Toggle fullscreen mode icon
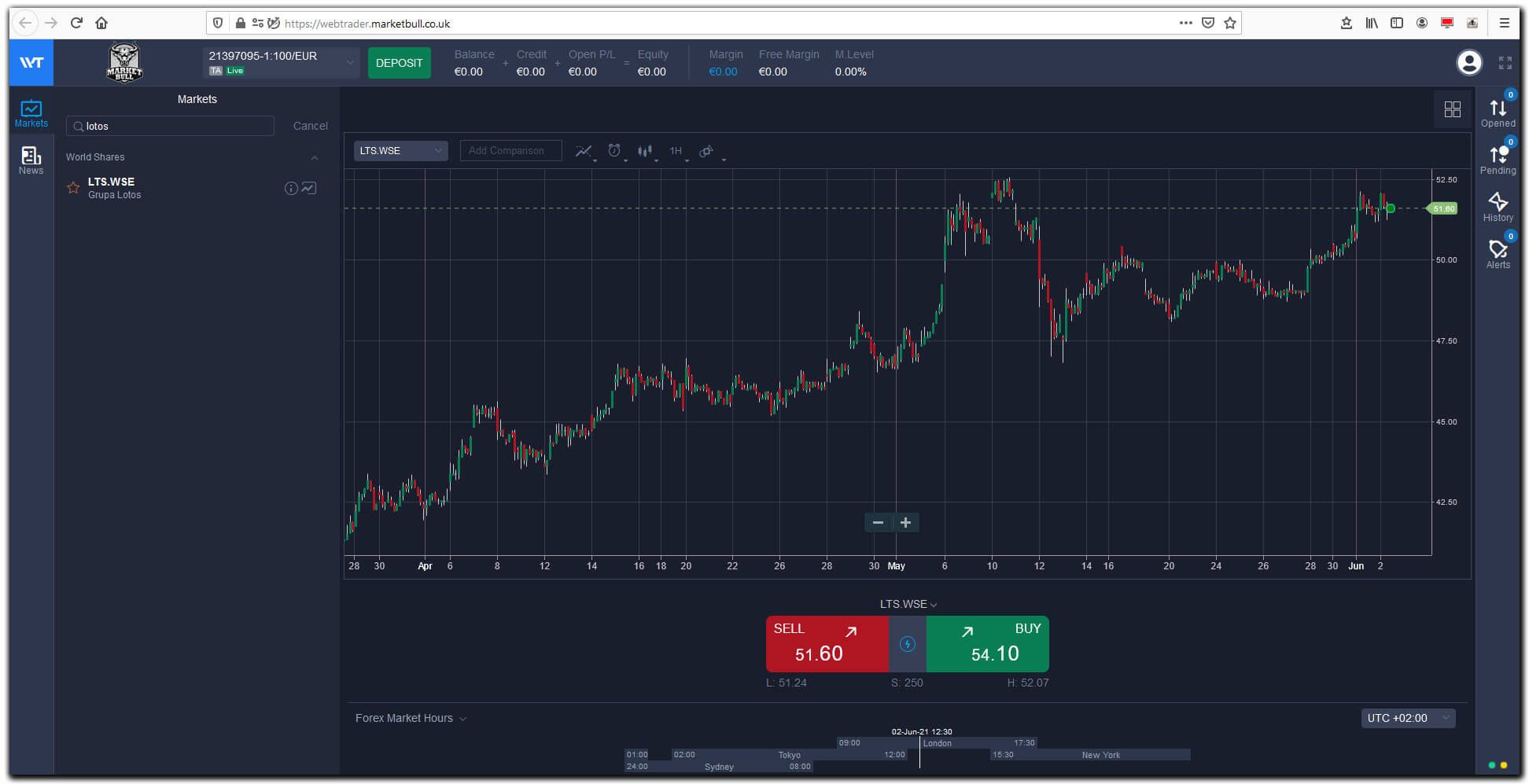This screenshot has width=1529, height=784. pos(1505,63)
